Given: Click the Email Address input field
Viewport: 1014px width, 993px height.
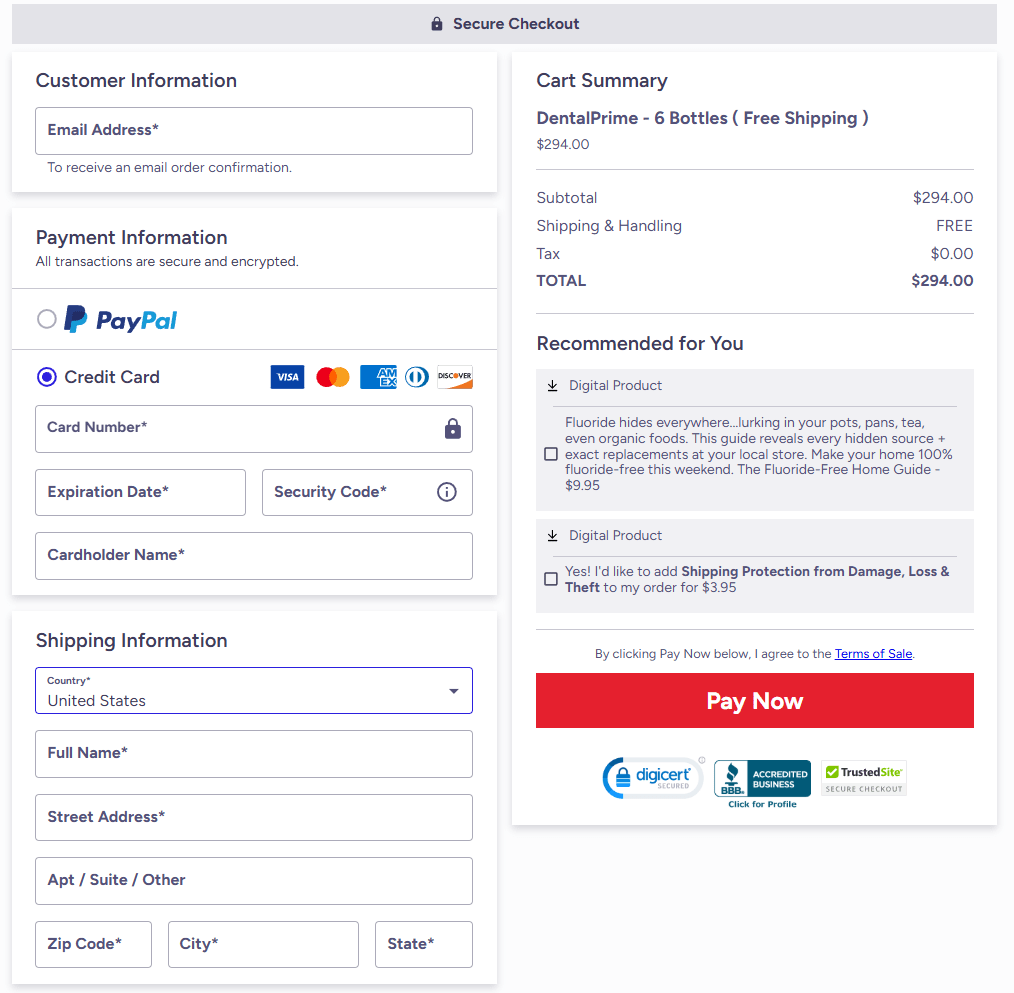Looking at the screenshot, I should tap(253, 130).
